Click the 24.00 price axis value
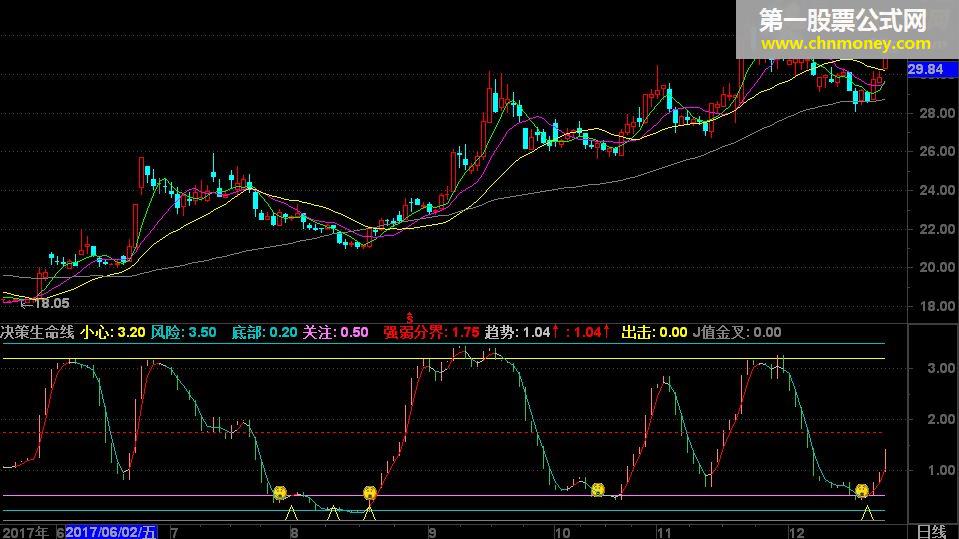Screen dimensions: 959x539 [x=936, y=190]
